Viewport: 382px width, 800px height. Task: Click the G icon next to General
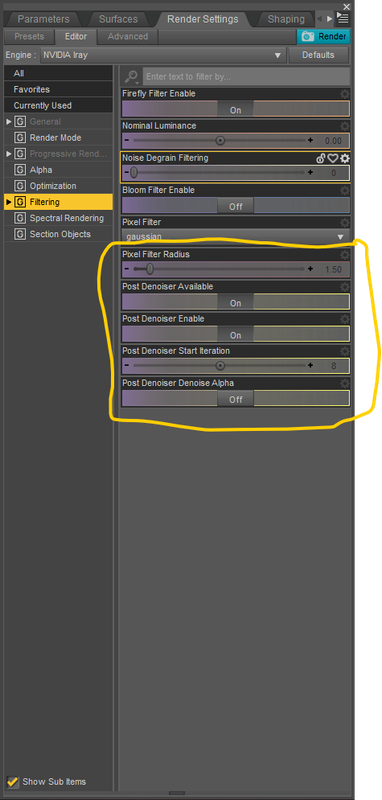click(20, 122)
